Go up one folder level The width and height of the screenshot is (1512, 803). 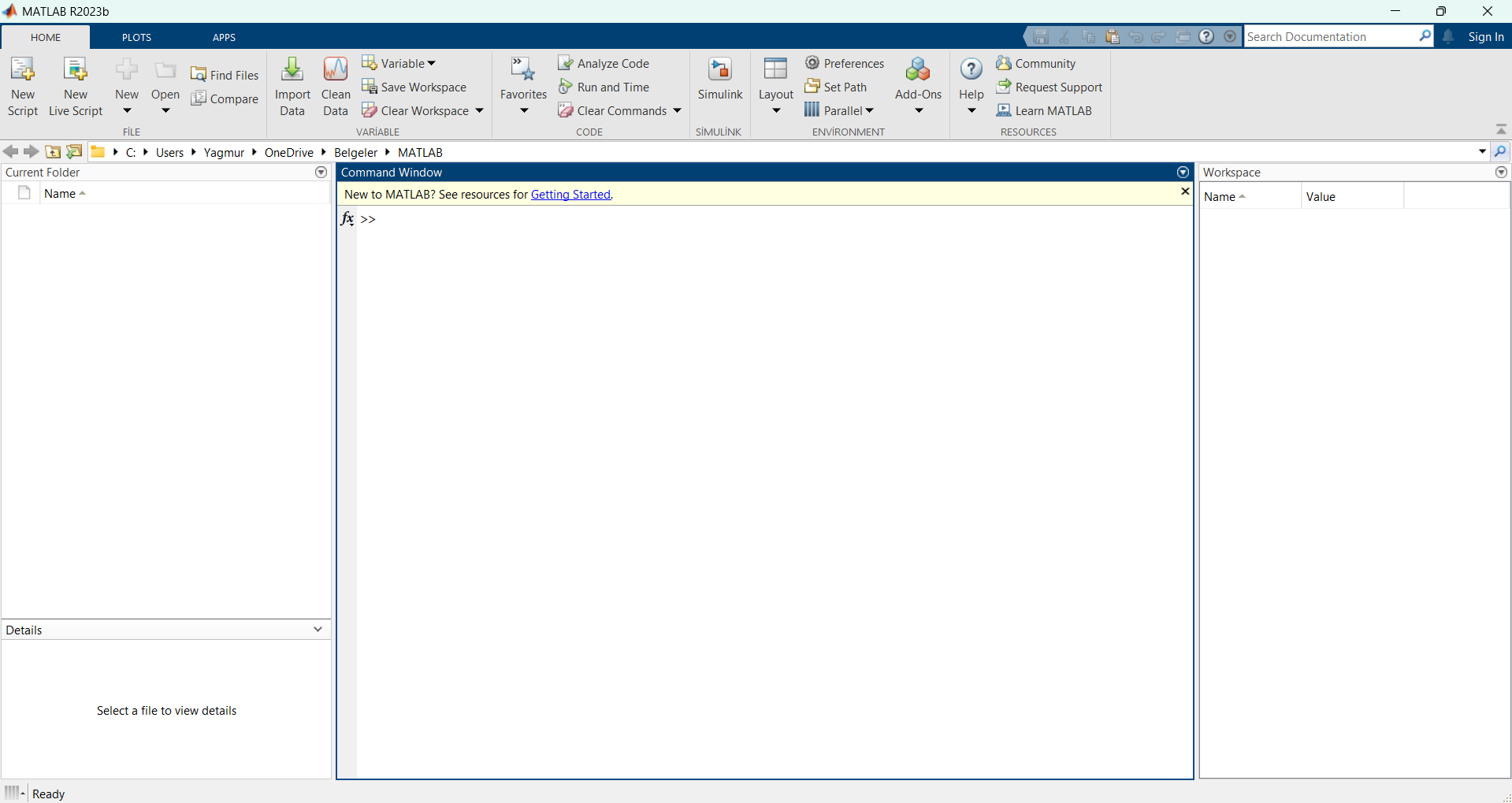pos(53,152)
